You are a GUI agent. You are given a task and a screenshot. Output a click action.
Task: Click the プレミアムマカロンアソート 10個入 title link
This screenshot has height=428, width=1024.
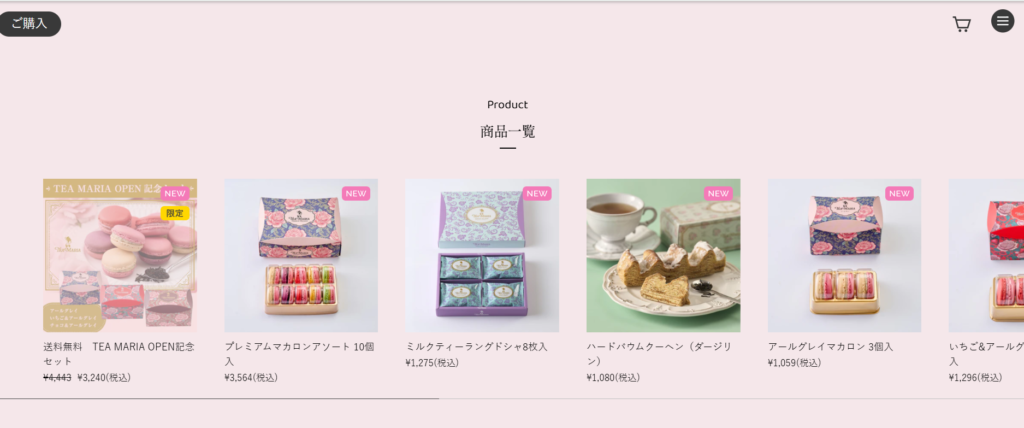pyautogui.click(x=300, y=354)
